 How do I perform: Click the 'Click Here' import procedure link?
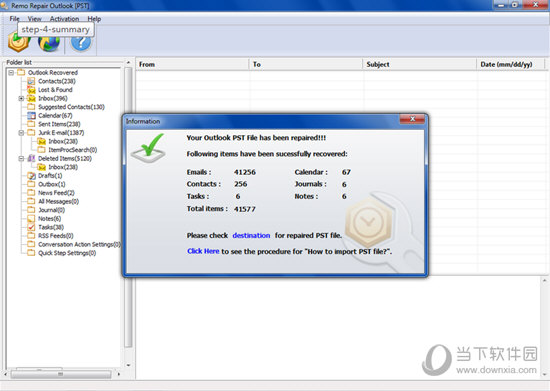[x=203, y=251]
